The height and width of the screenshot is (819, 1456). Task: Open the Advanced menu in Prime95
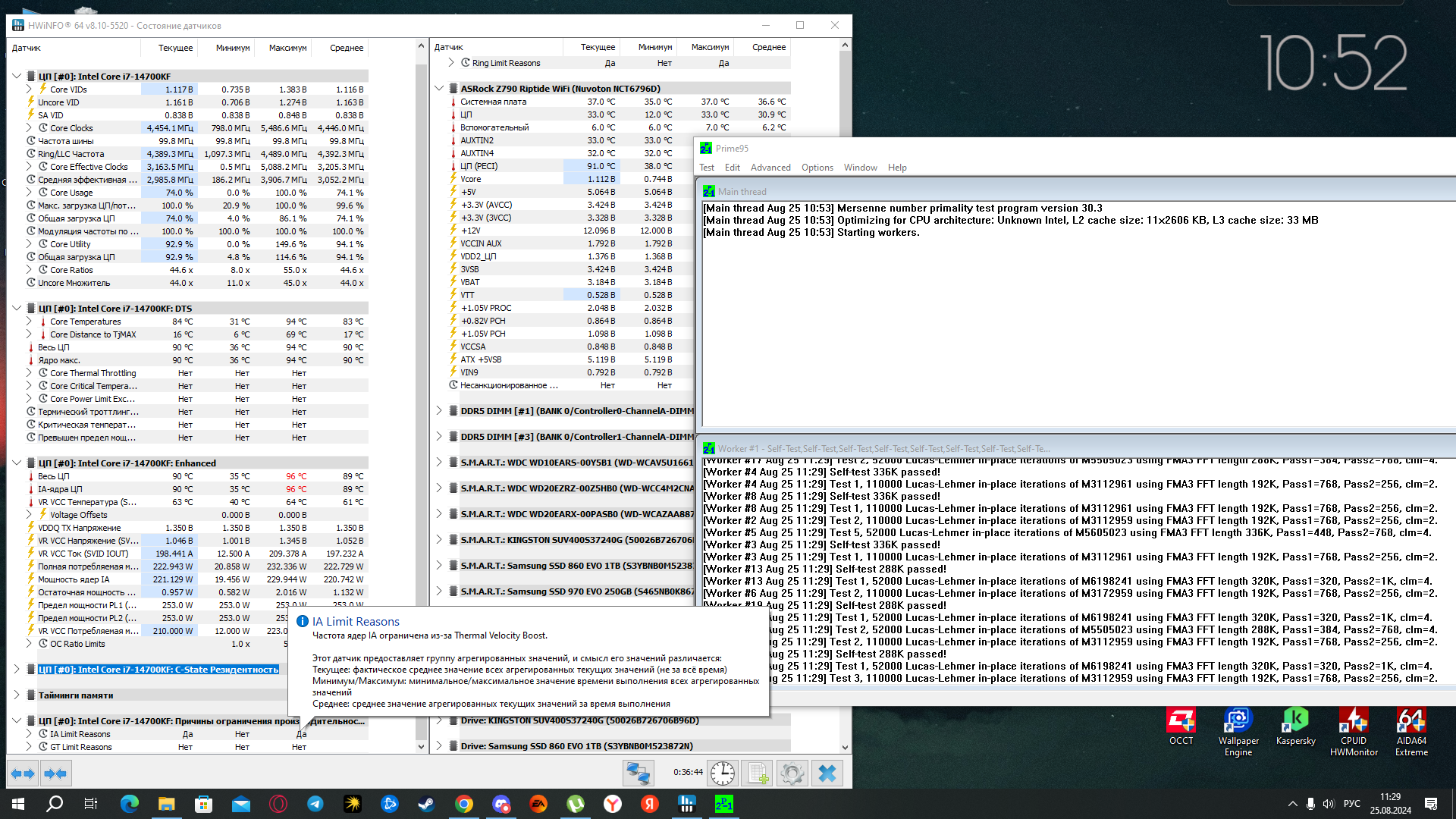point(770,168)
